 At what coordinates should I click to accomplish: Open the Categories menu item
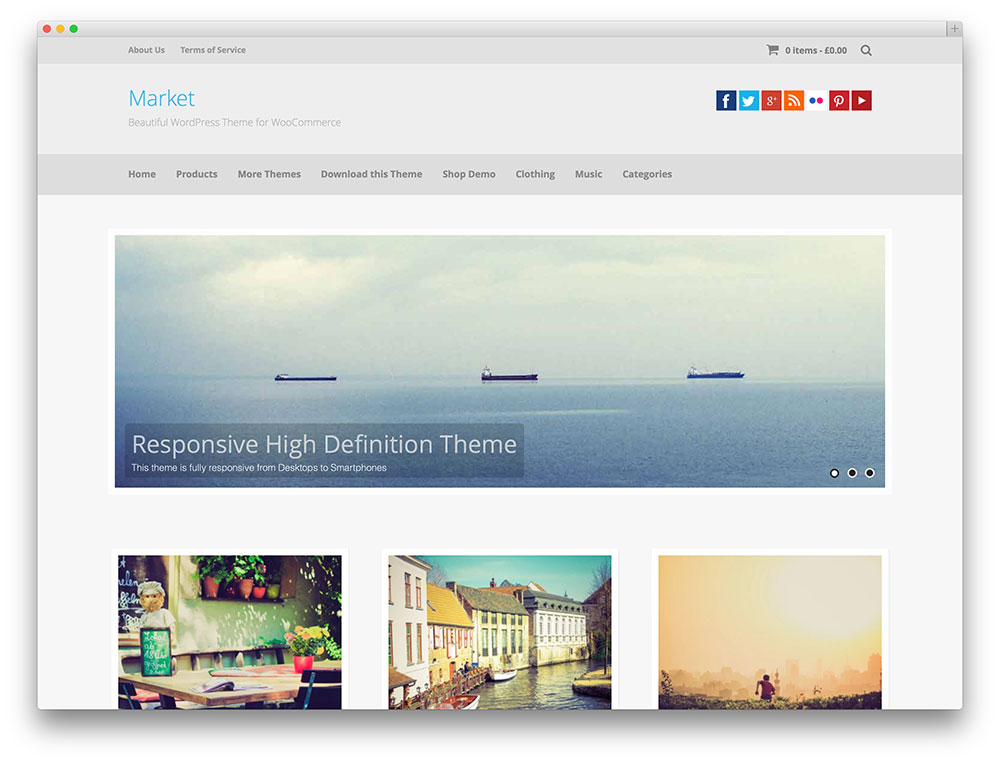click(x=647, y=174)
